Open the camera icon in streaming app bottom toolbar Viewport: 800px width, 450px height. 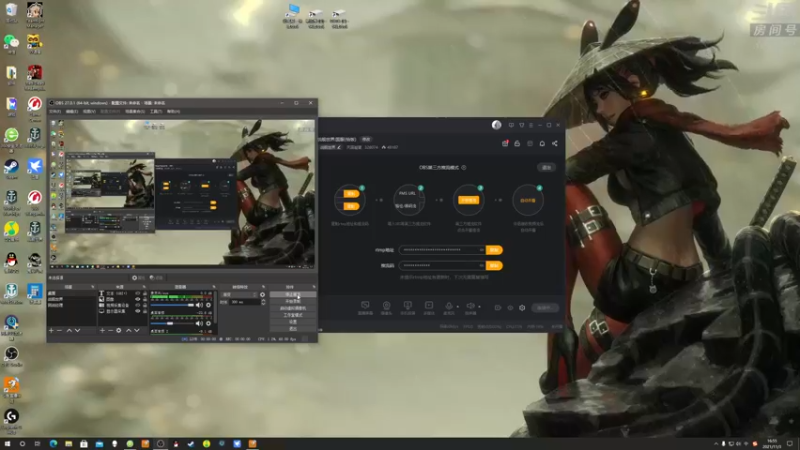(x=387, y=305)
